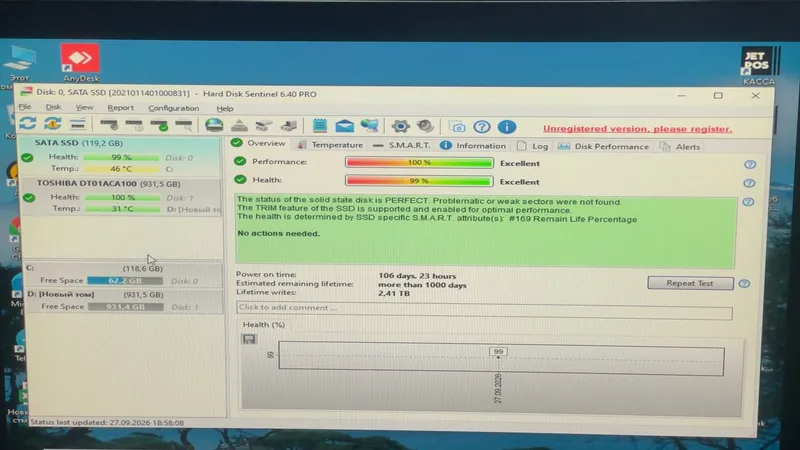The image size is (800, 450).
Task: Click the disk icon with clock
Action: [x=134, y=124]
